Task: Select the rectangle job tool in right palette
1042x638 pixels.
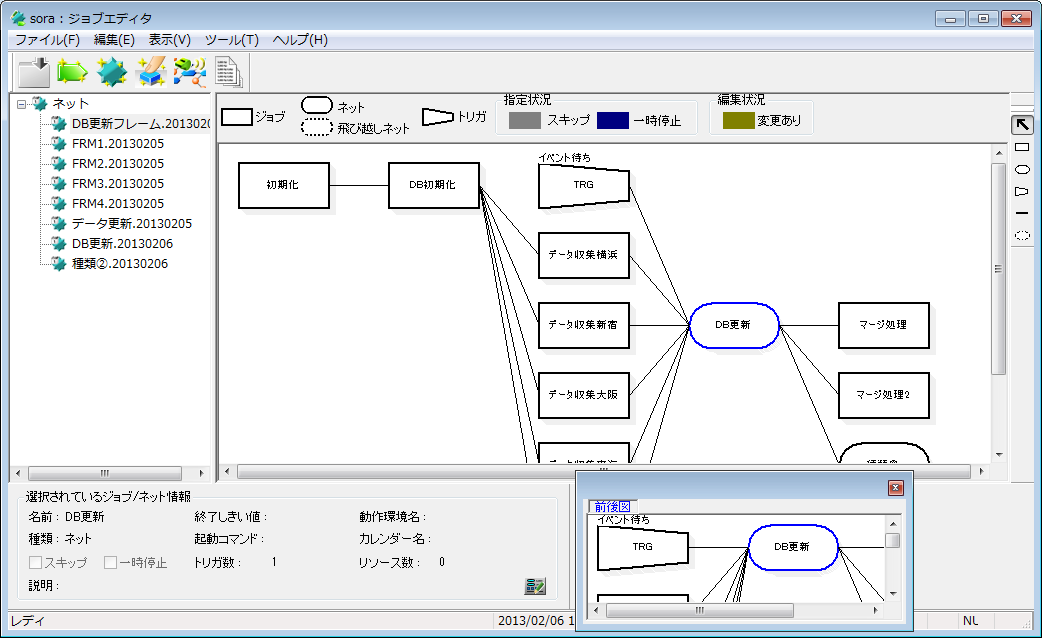Action: pos(1022,148)
